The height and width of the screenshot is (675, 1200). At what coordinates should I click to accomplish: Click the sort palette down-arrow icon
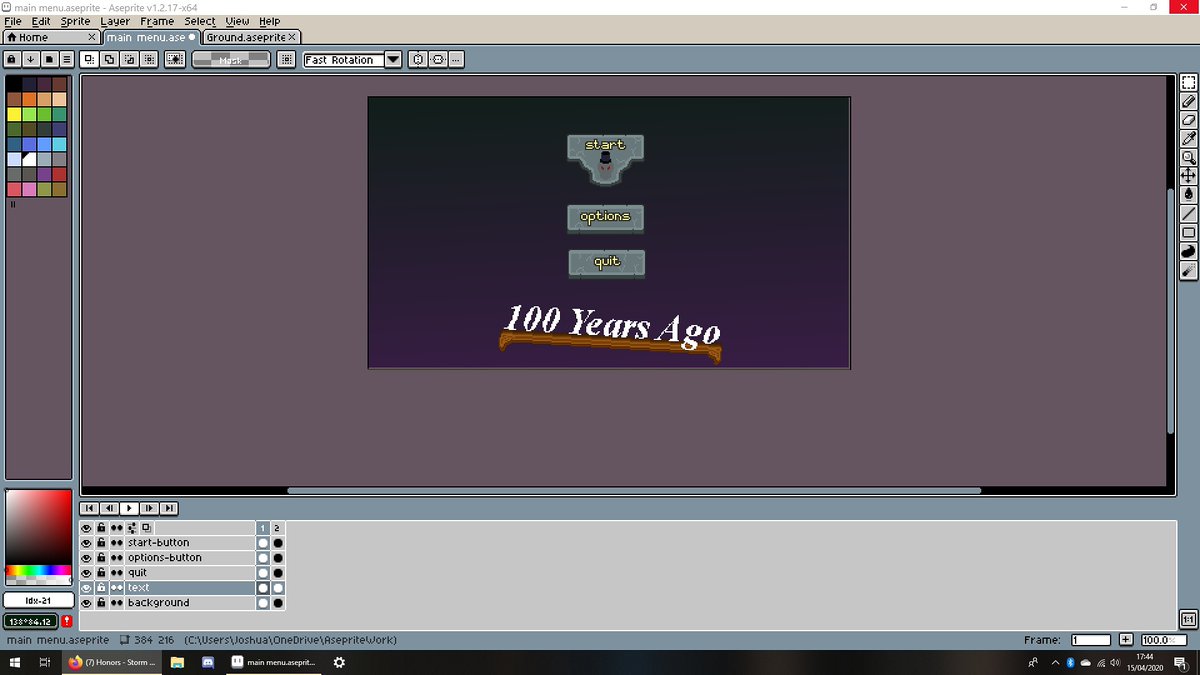(x=31, y=59)
